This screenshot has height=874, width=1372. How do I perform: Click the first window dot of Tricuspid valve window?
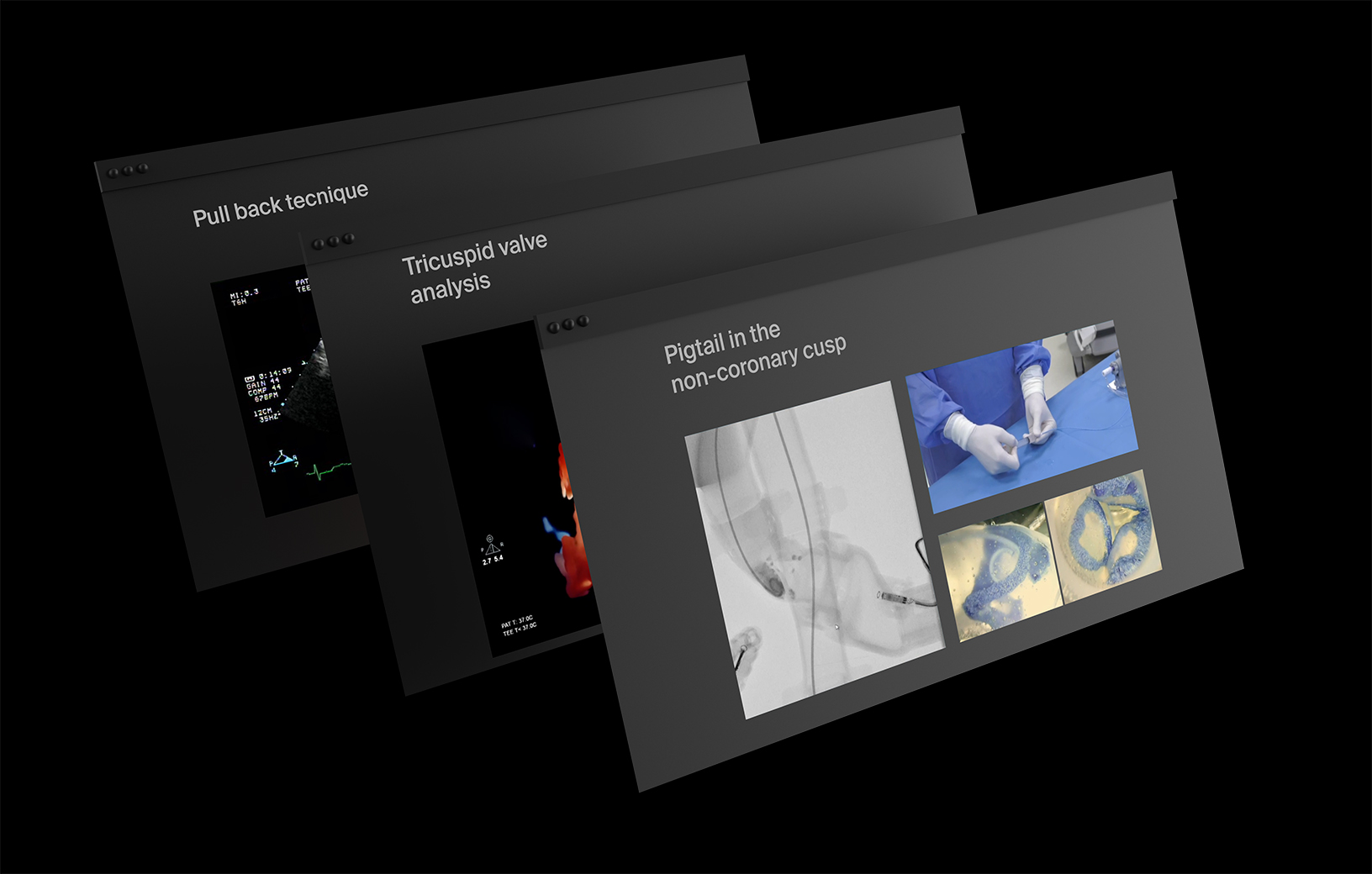click(318, 244)
